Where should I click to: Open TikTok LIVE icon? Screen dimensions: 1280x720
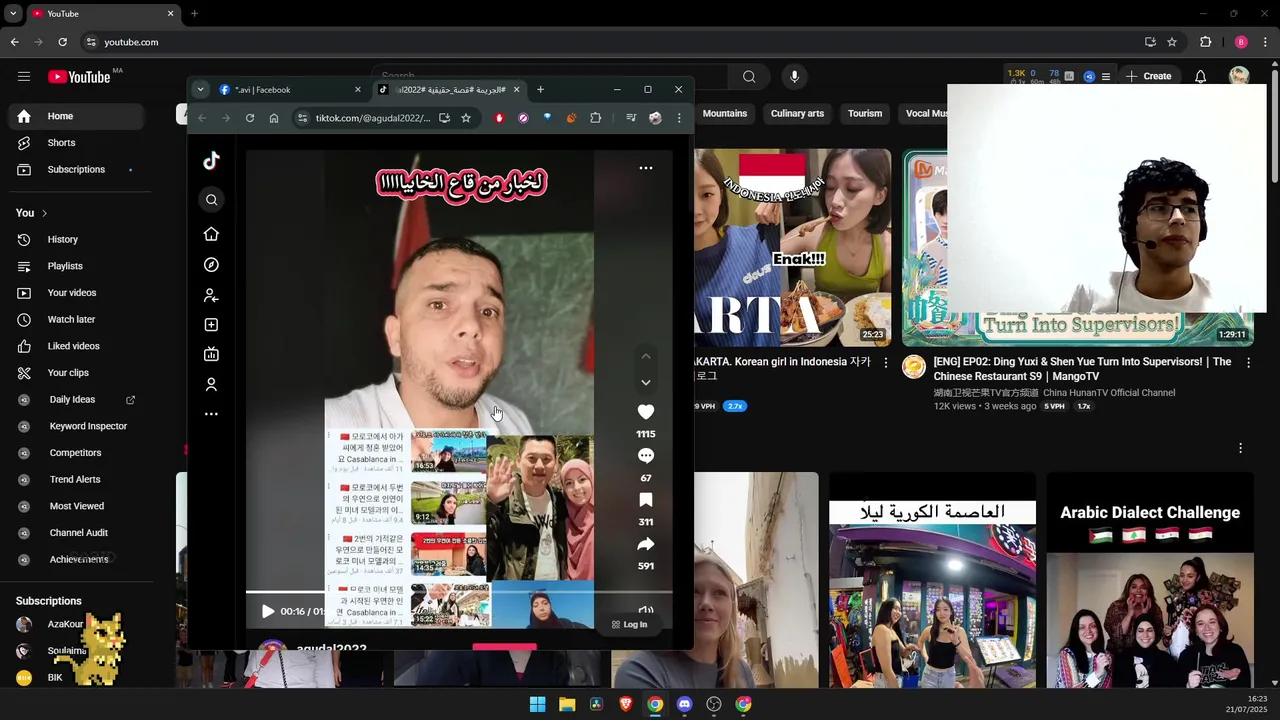[211, 354]
